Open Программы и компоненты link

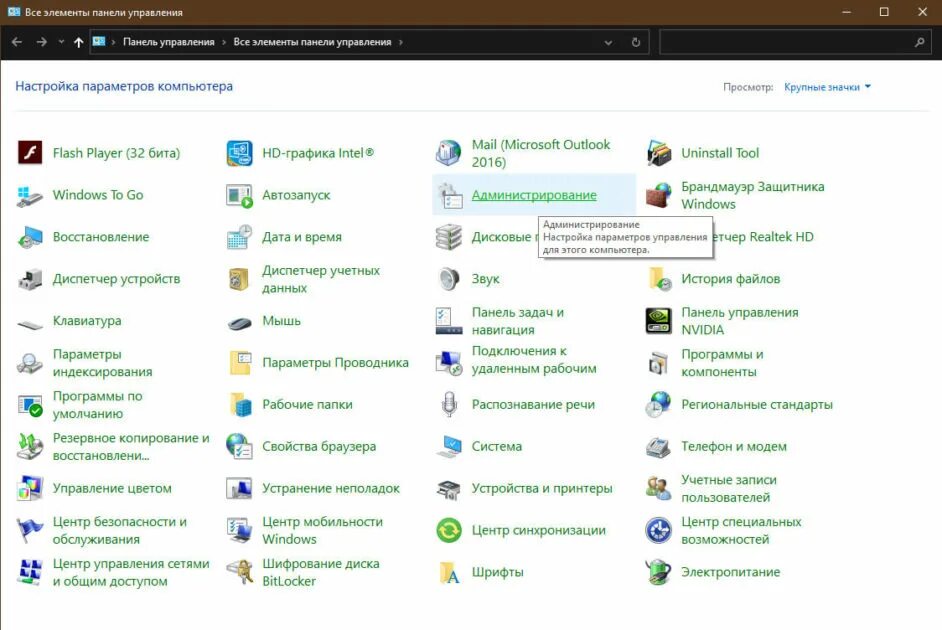(722, 363)
